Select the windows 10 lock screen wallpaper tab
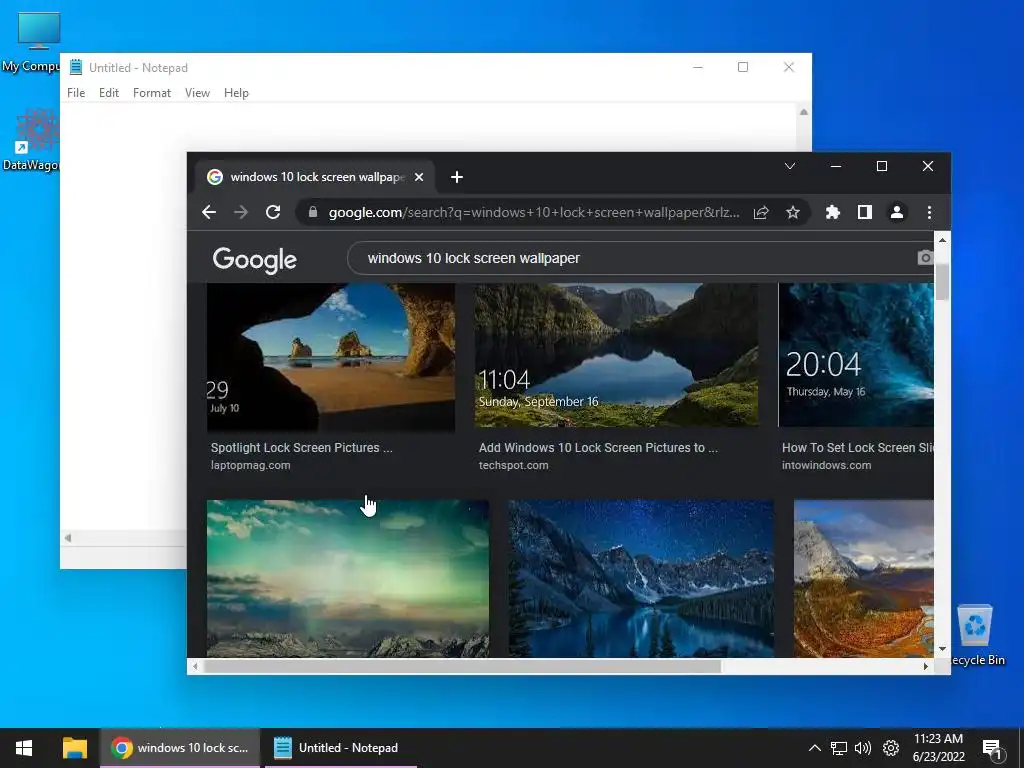Viewport: 1024px width, 768px height. 315,177
